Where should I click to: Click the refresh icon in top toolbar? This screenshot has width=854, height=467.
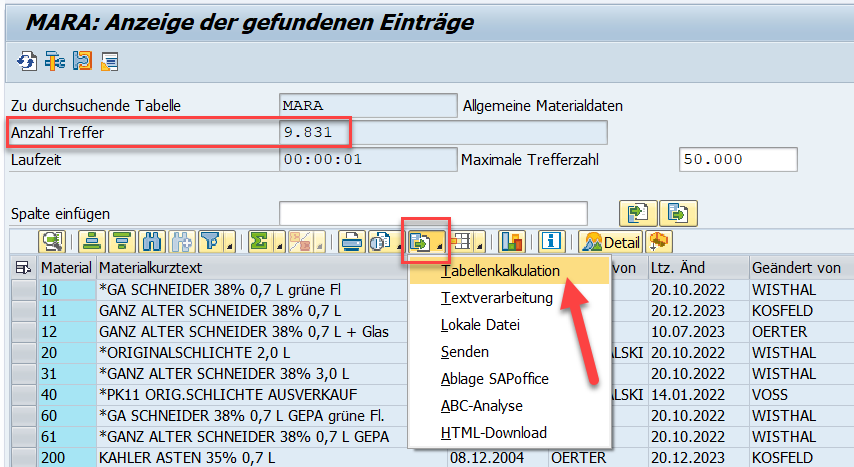(x=26, y=62)
